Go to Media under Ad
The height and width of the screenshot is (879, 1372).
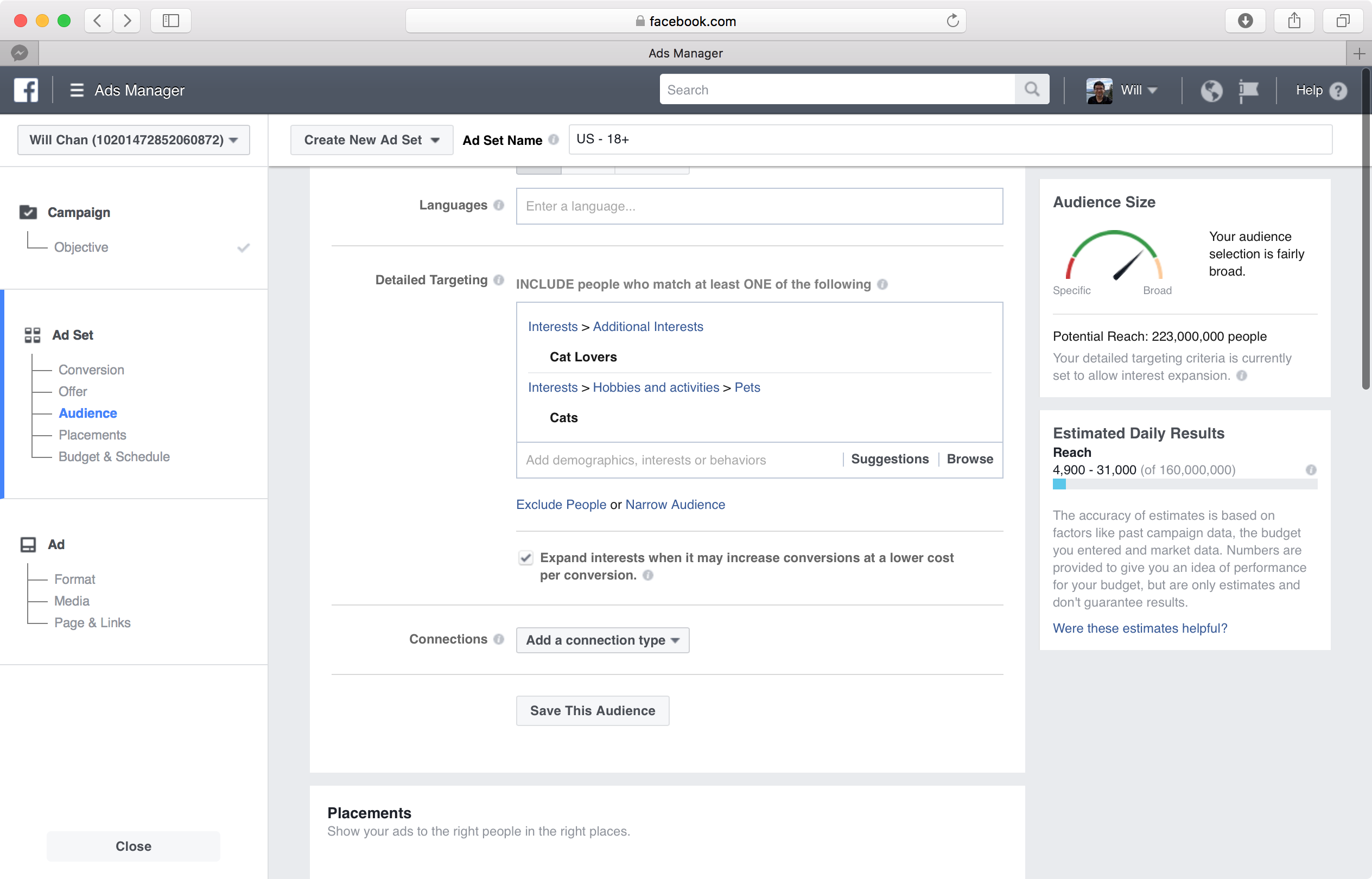(72, 601)
